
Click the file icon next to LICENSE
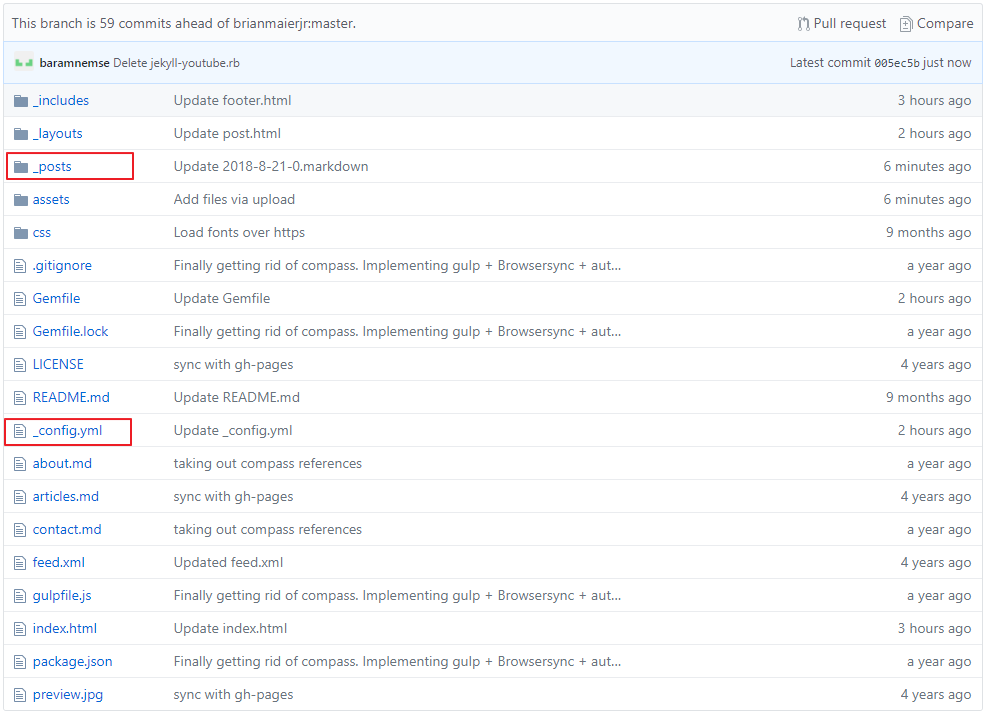20,365
